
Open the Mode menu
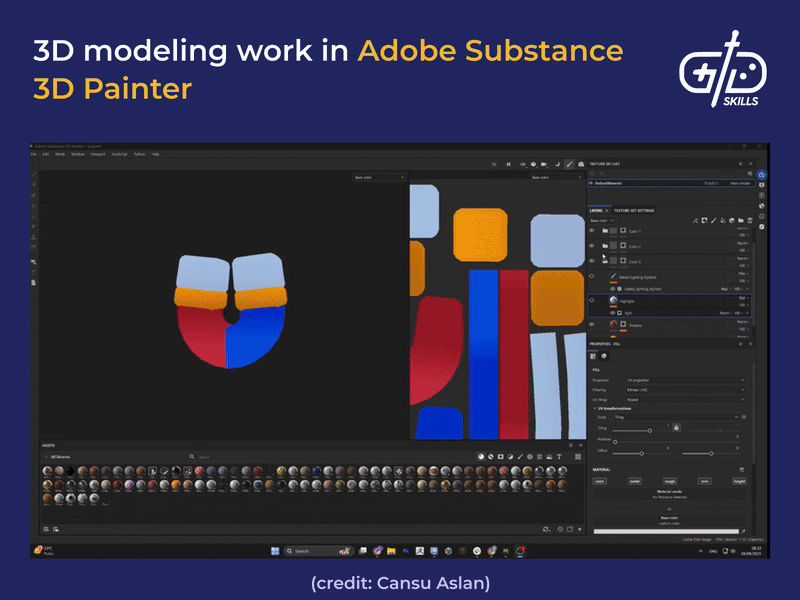coord(60,154)
